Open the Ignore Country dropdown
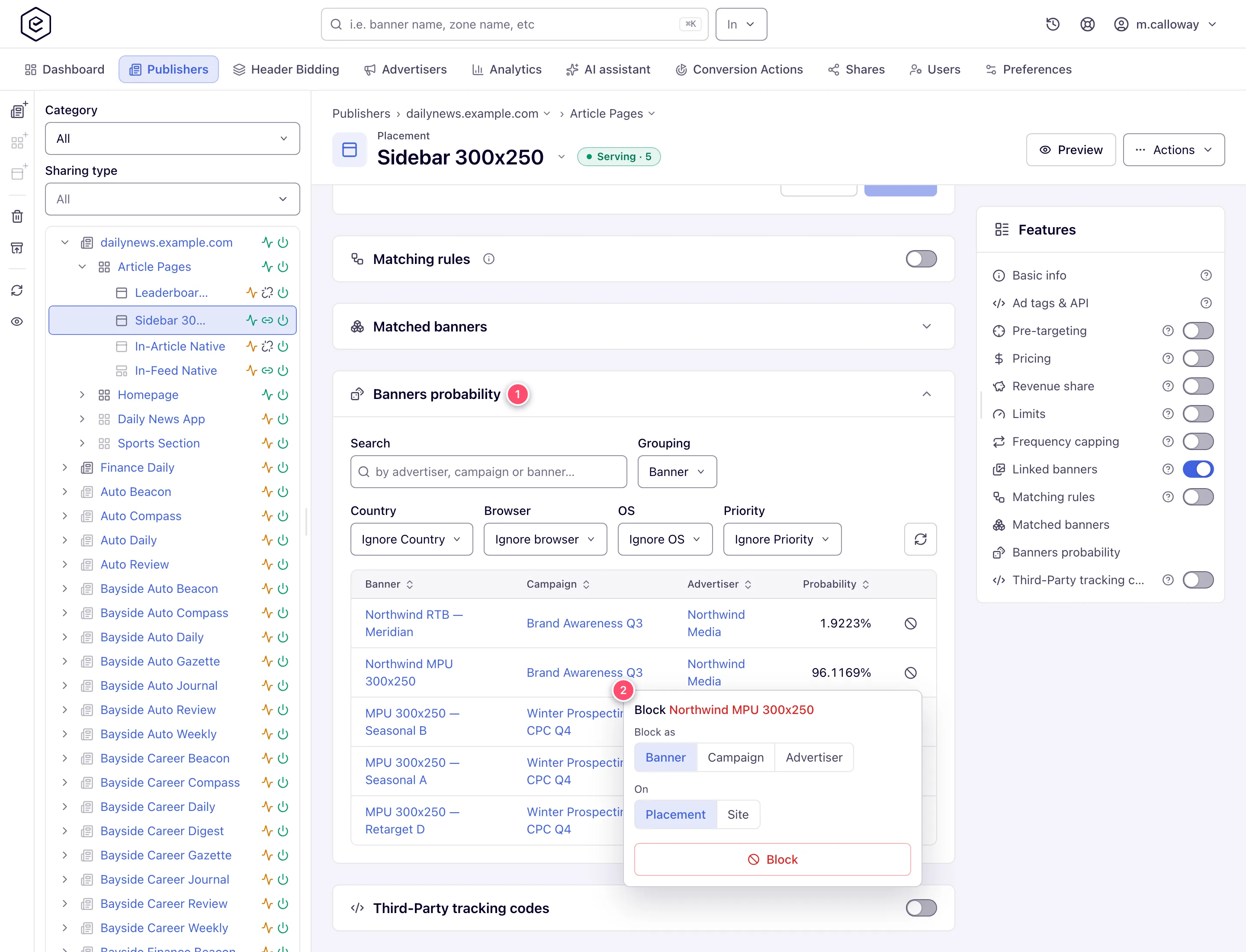Viewport: 1246px width, 952px height. pyautogui.click(x=411, y=539)
